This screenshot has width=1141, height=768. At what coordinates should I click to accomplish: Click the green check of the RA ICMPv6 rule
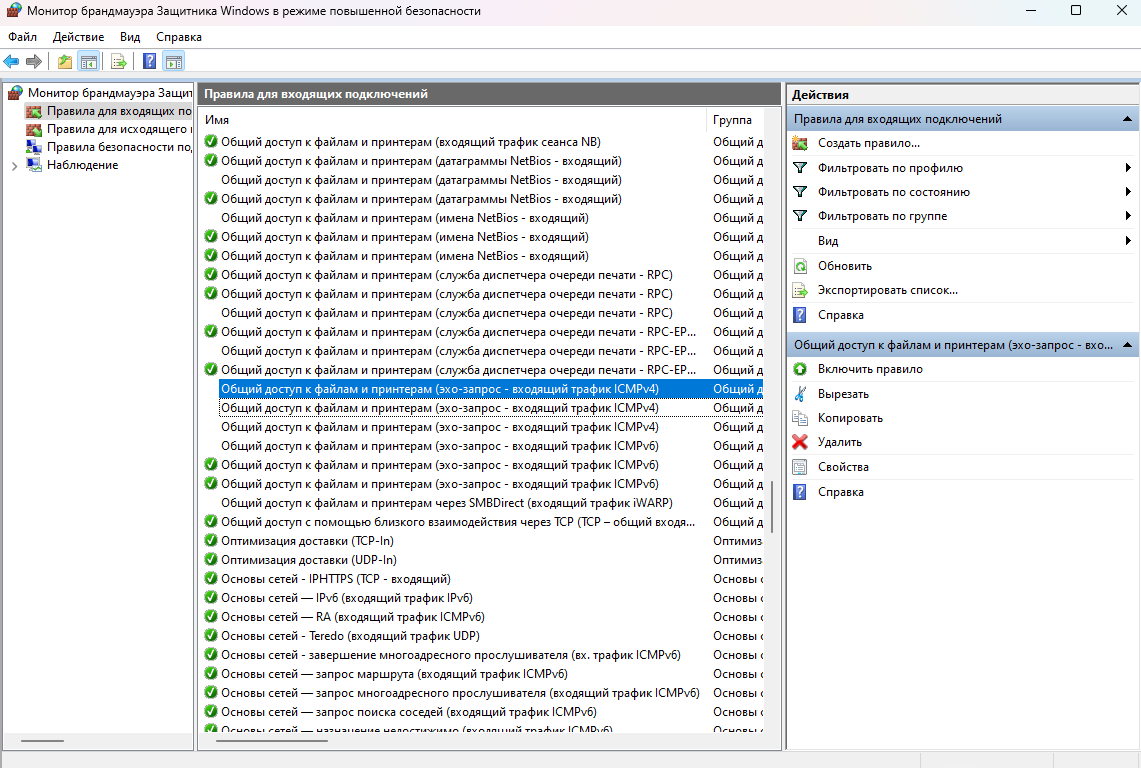coord(211,617)
